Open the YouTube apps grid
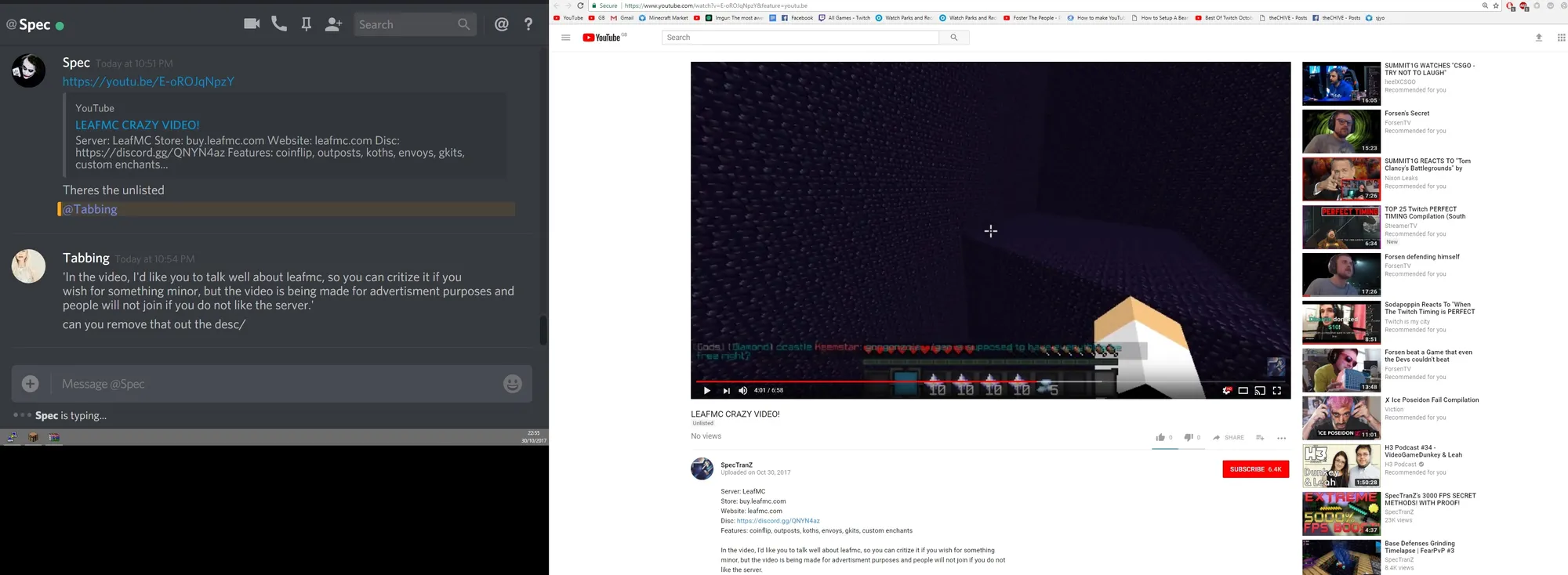 [1561, 38]
